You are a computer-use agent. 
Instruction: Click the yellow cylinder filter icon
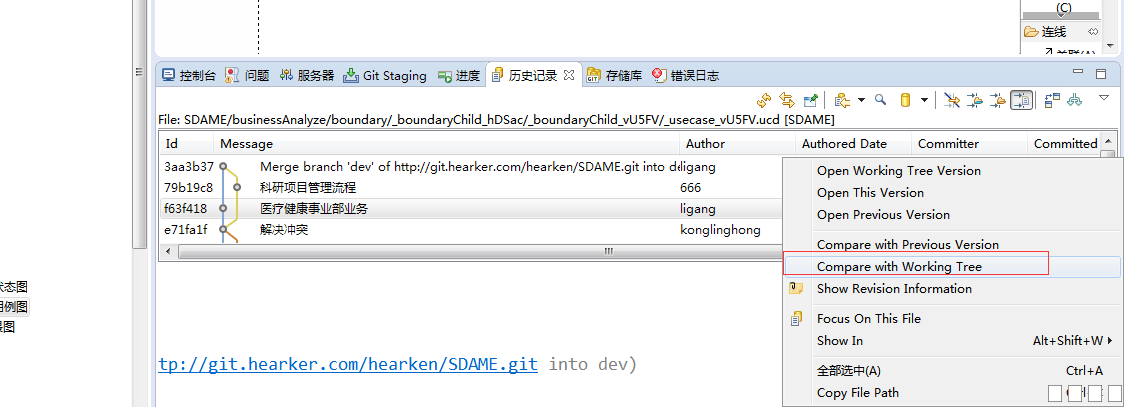905,100
